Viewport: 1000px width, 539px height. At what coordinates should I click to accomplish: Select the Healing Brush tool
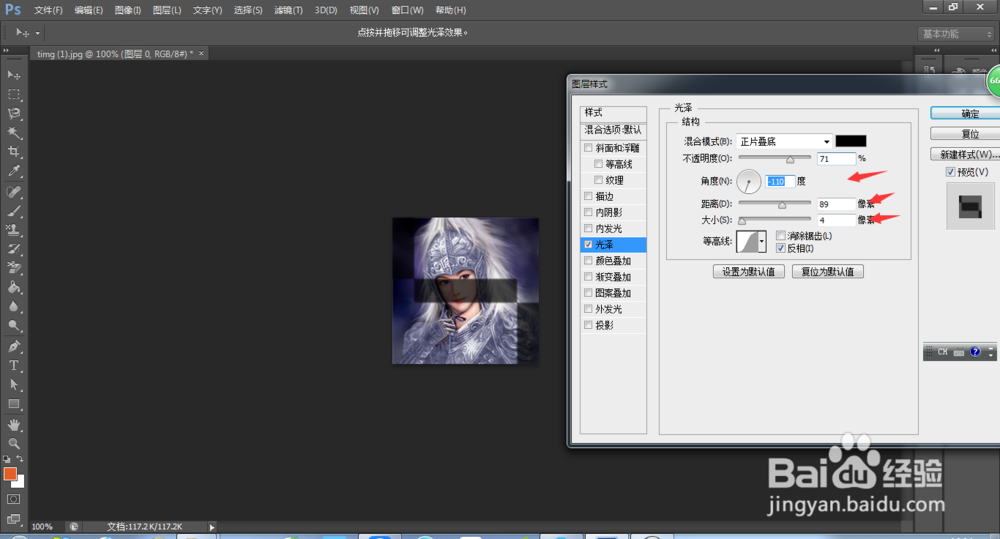[x=13, y=192]
